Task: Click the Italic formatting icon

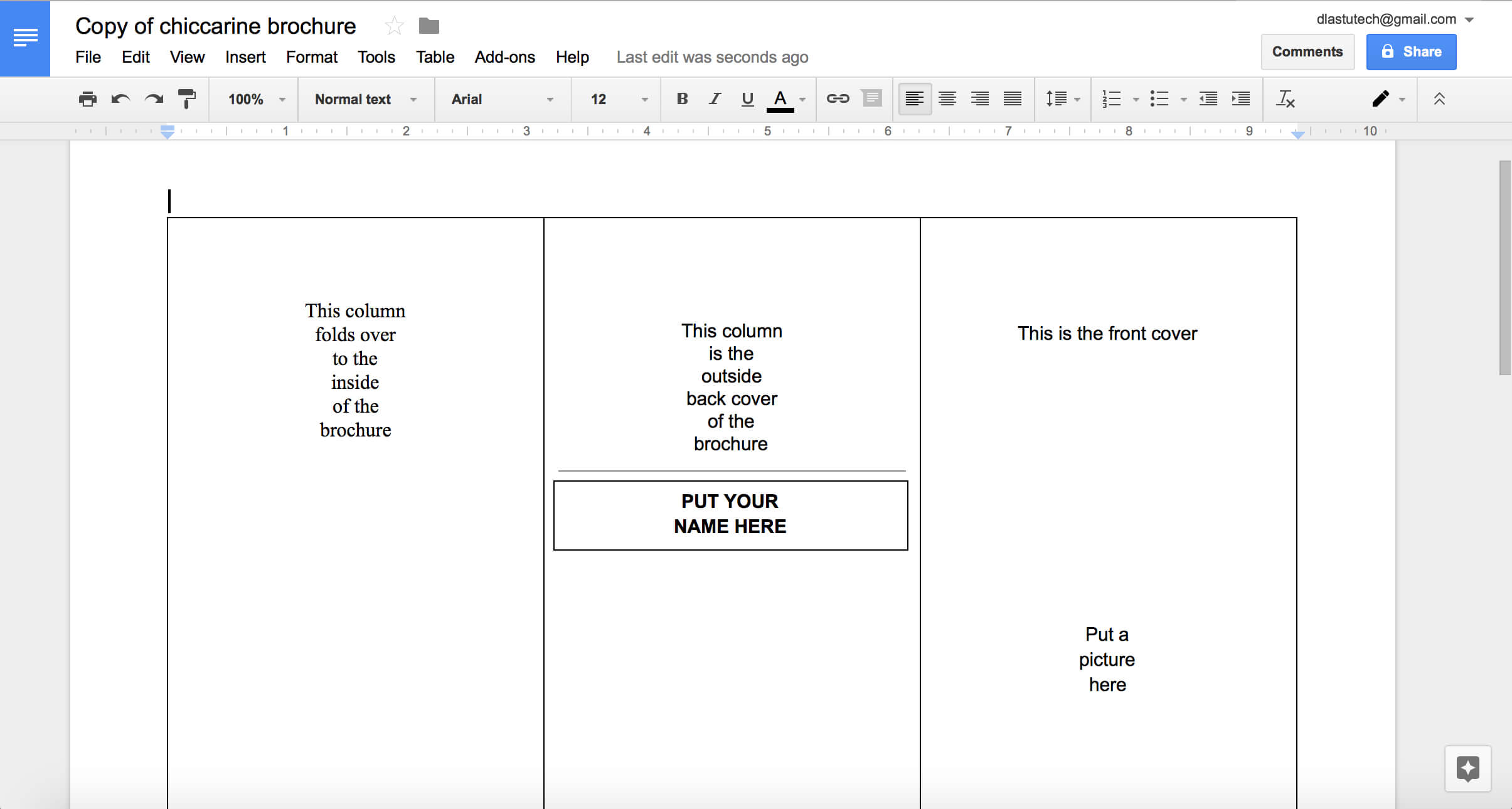Action: (x=713, y=99)
